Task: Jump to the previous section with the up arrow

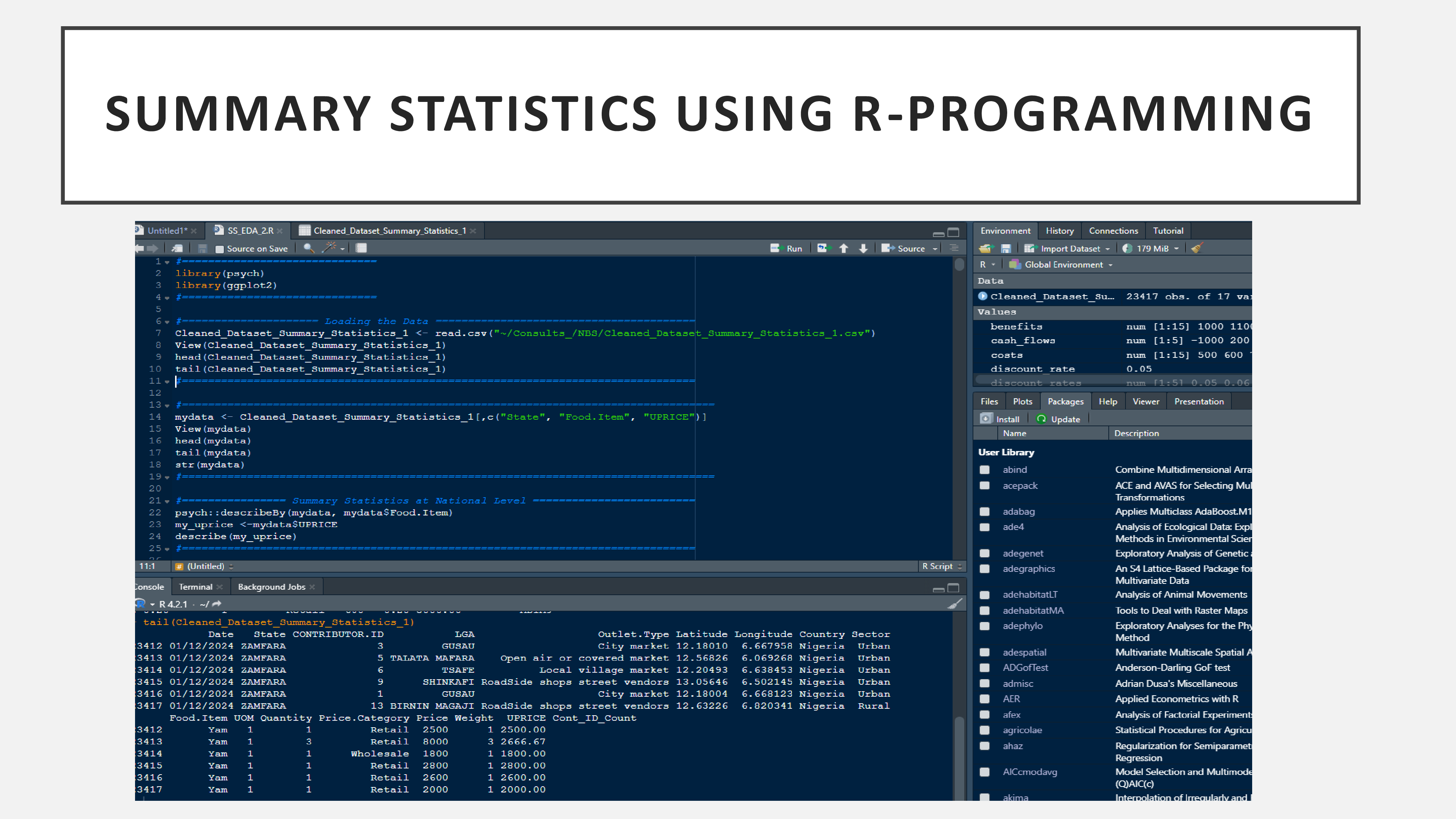Action: click(x=844, y=248)
